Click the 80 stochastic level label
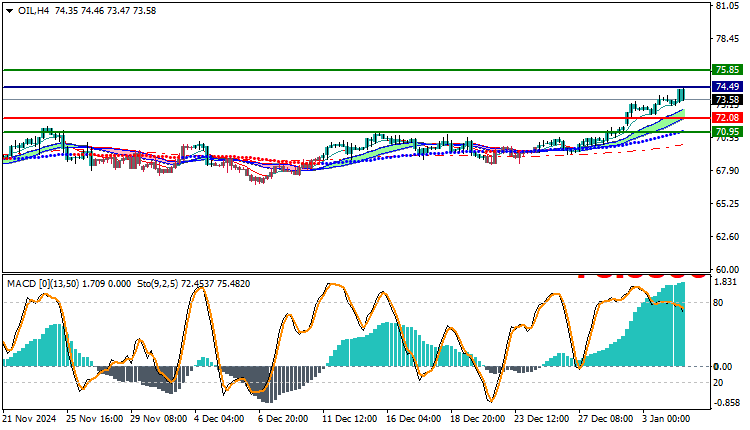 [x=718, y=303]
